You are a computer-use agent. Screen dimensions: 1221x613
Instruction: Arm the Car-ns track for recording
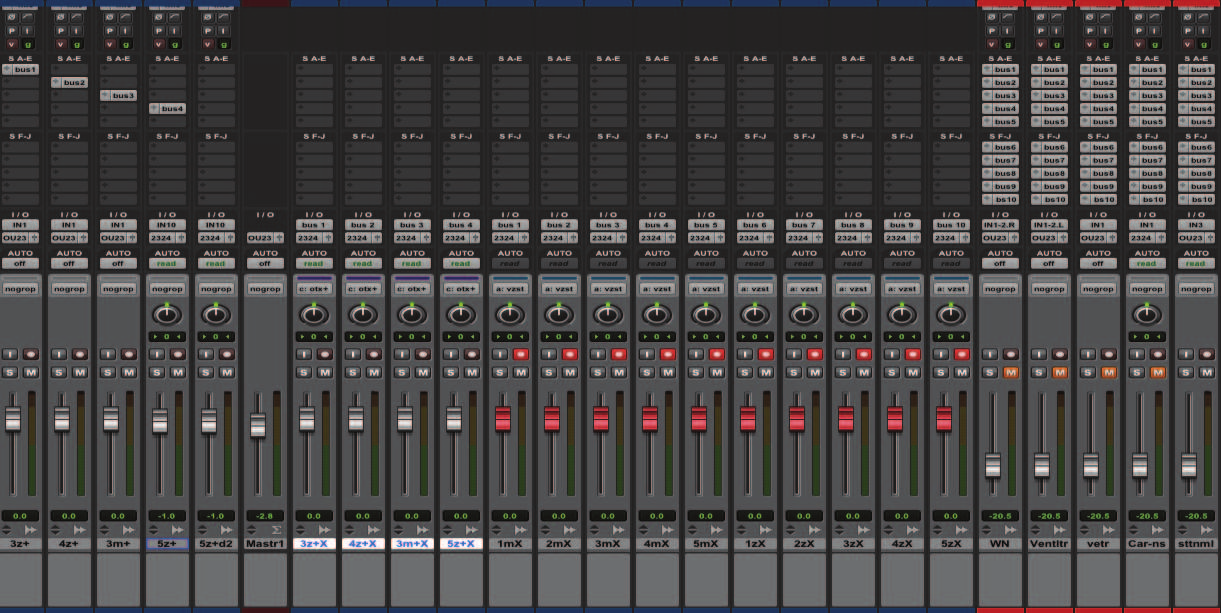1157,354
